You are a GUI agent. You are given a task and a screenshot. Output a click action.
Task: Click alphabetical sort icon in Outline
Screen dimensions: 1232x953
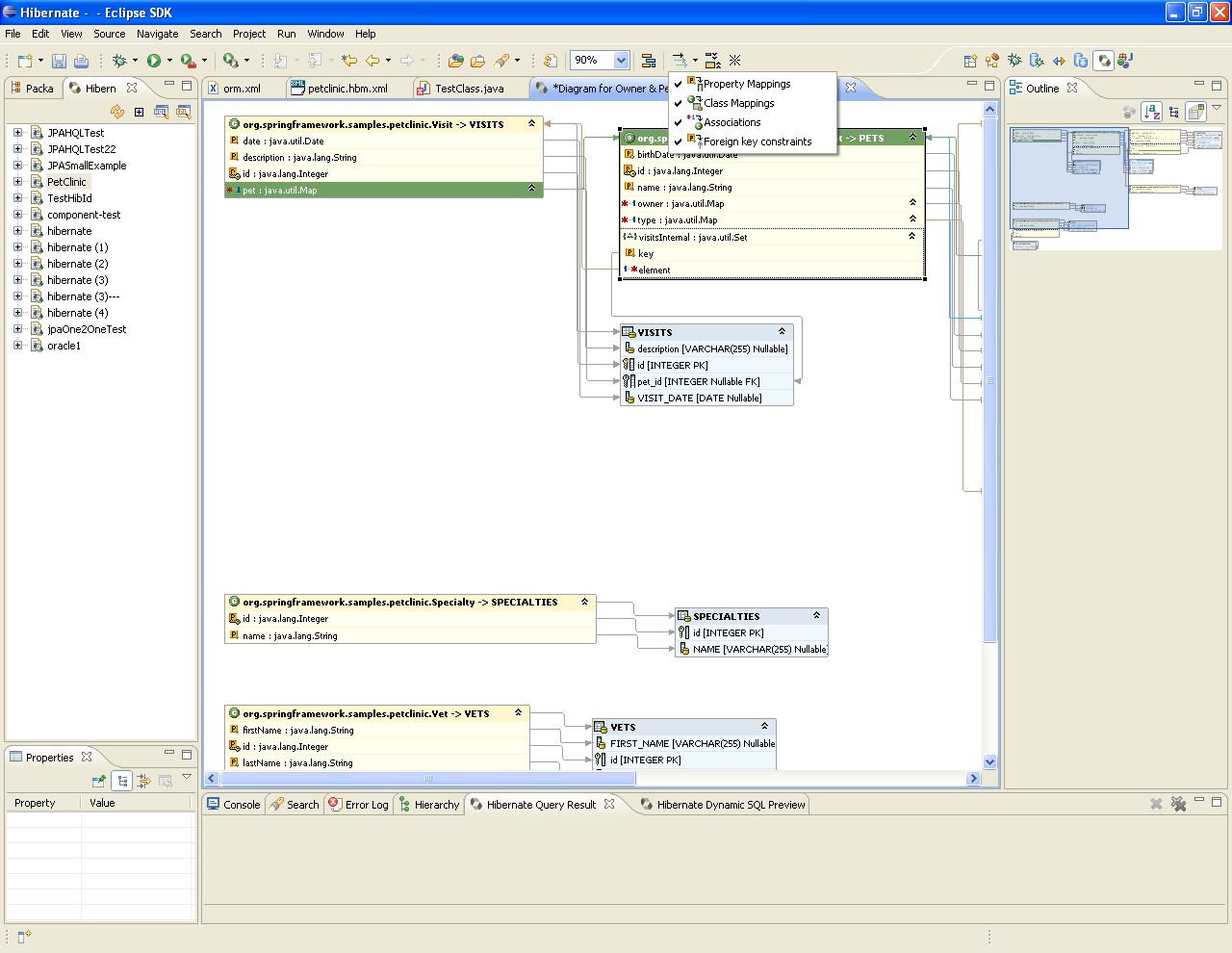pos(1151,112)
